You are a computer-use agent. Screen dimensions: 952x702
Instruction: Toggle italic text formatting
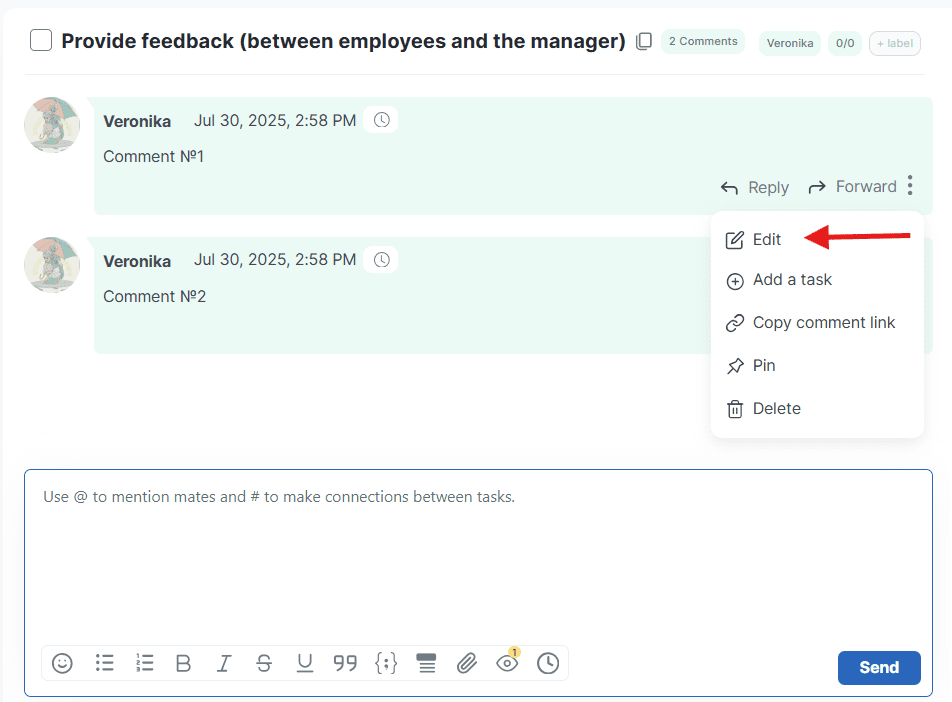tap(224, 663)
